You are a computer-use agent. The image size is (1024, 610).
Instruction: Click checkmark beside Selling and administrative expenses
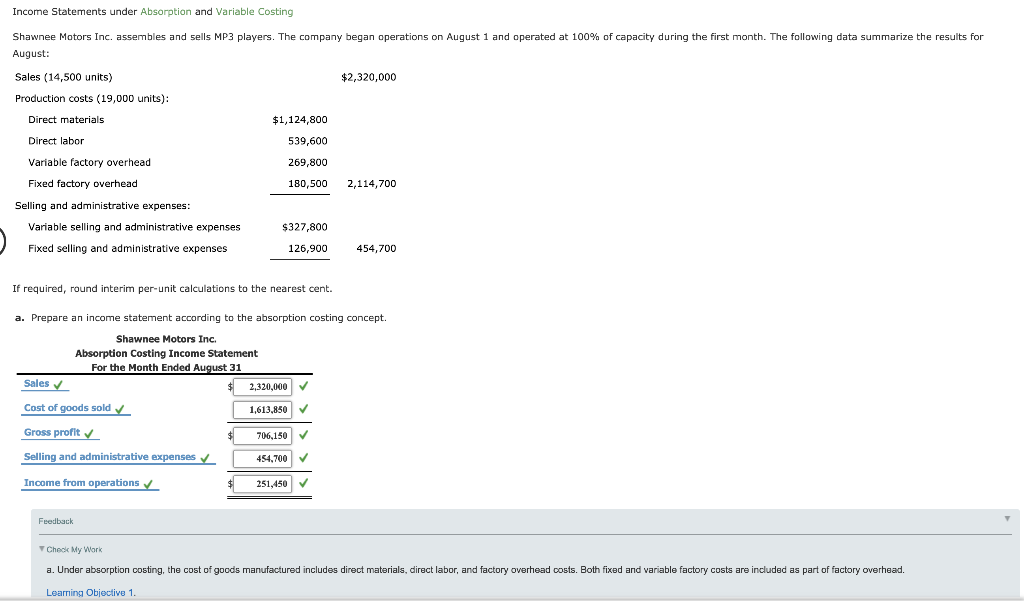coord(205,458)
